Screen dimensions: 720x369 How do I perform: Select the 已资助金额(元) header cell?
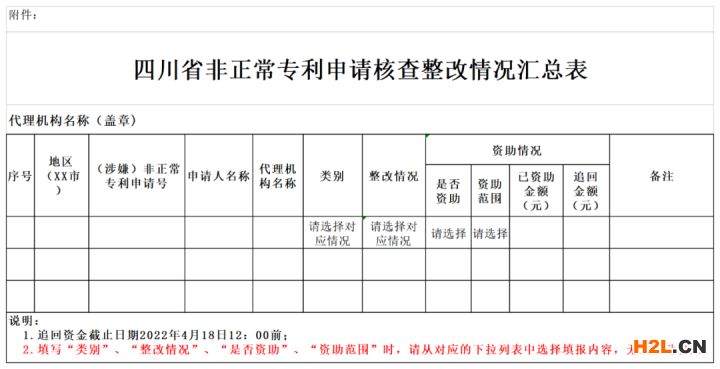(536, 190)
